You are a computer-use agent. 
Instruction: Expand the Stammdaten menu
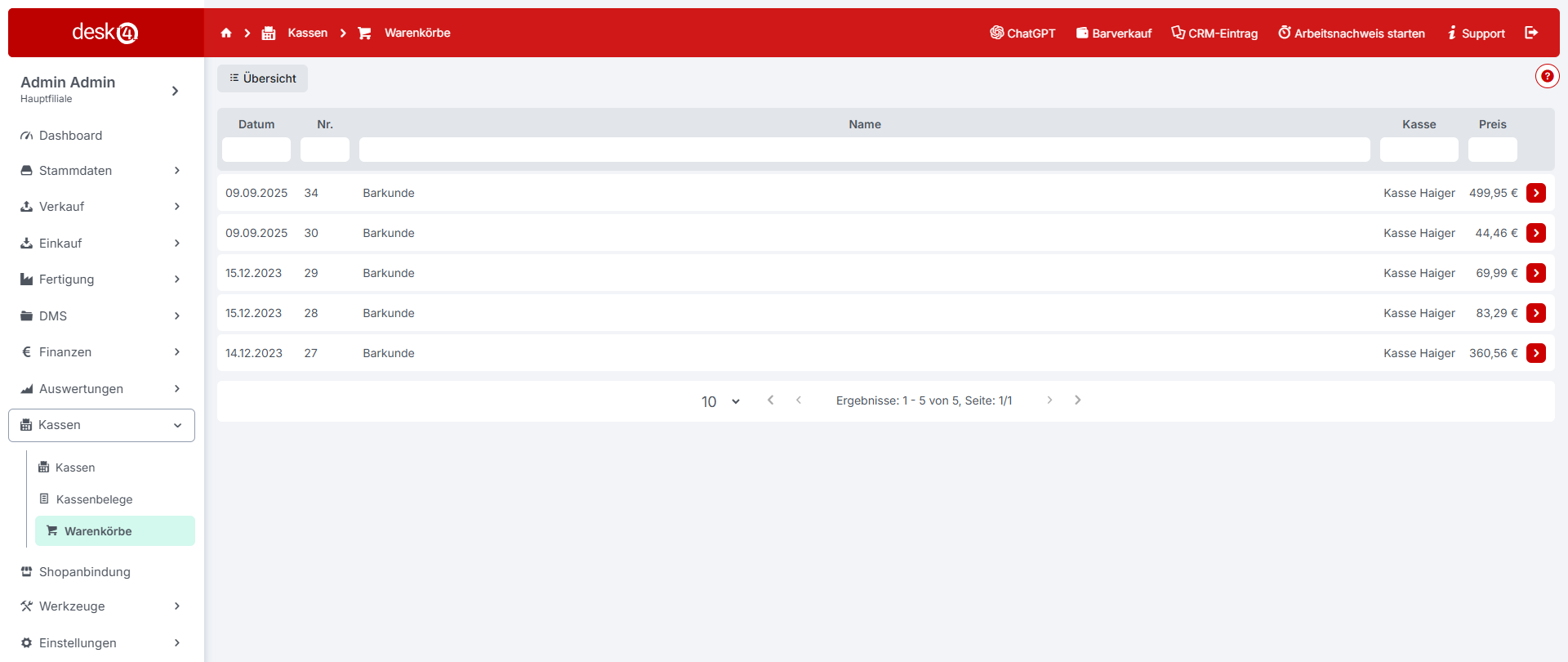(x=101, y=171)
